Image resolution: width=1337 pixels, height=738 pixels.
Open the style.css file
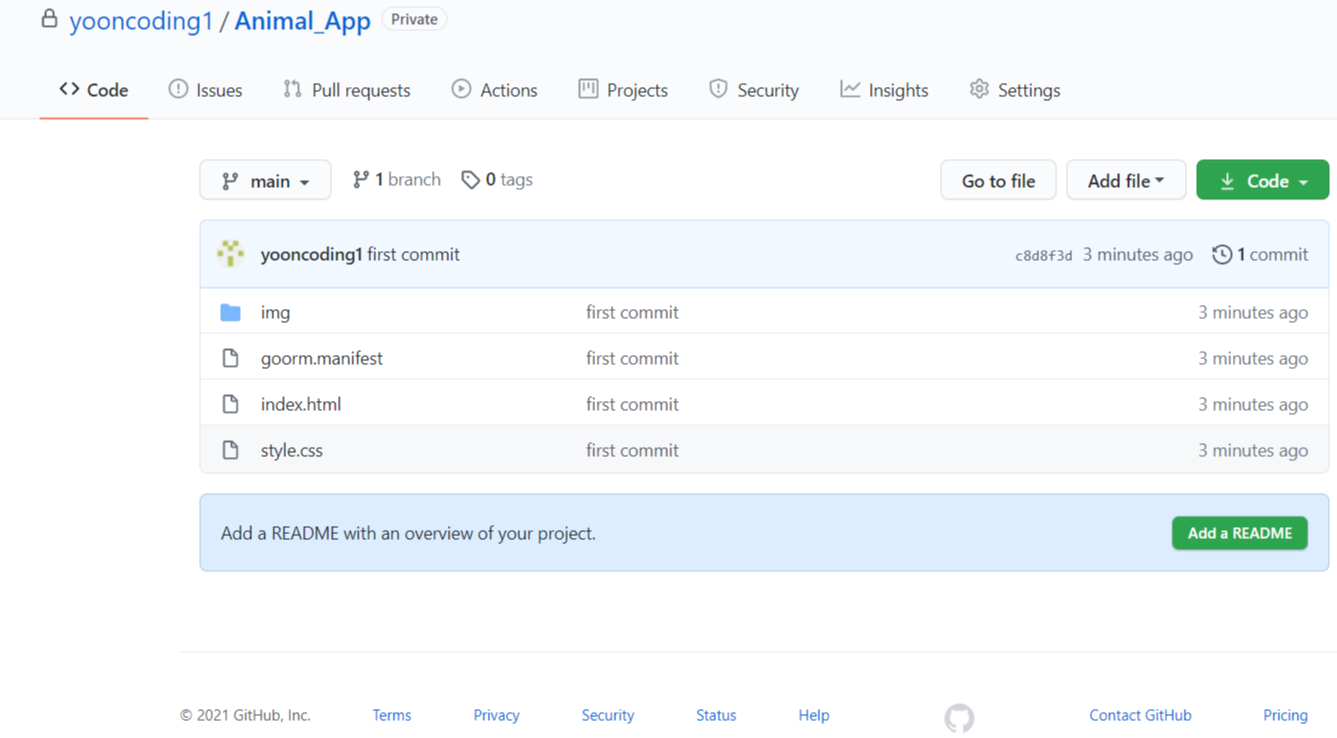click(292, 450)
